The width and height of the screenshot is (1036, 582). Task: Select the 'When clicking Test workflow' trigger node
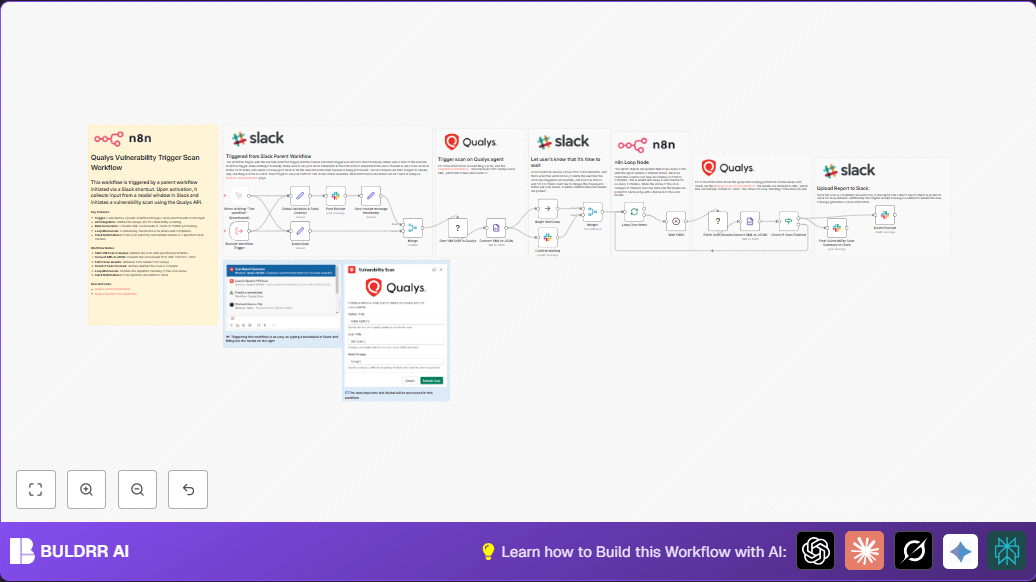point(239,196)
